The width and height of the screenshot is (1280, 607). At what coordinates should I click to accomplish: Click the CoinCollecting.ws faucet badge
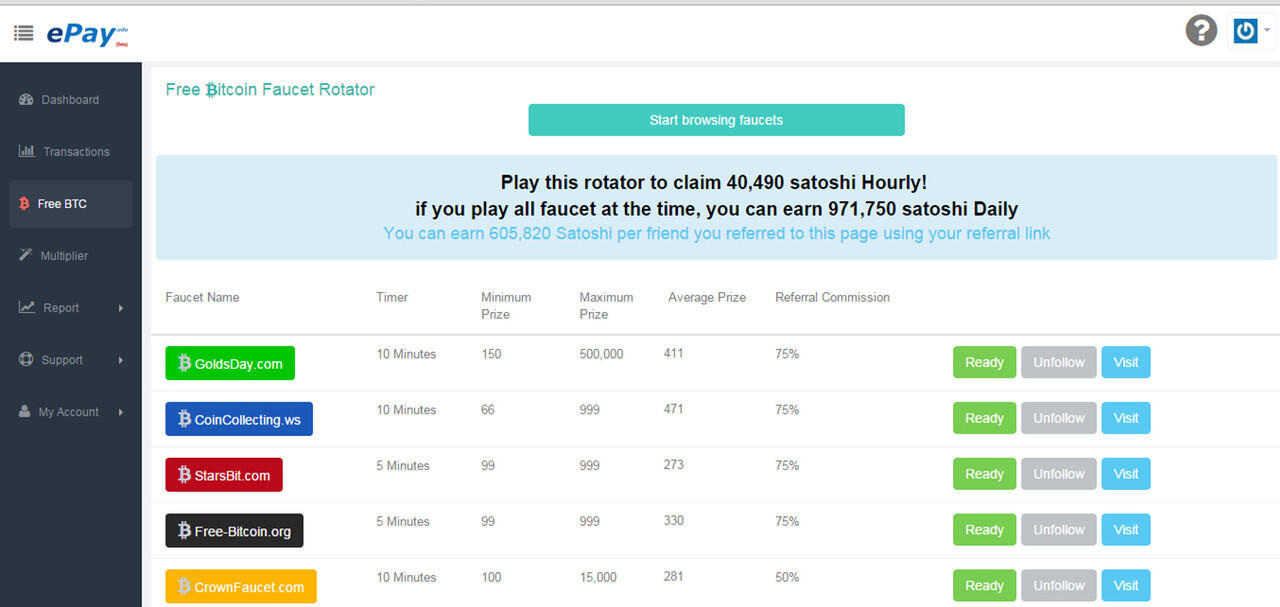tap(239, 419)
